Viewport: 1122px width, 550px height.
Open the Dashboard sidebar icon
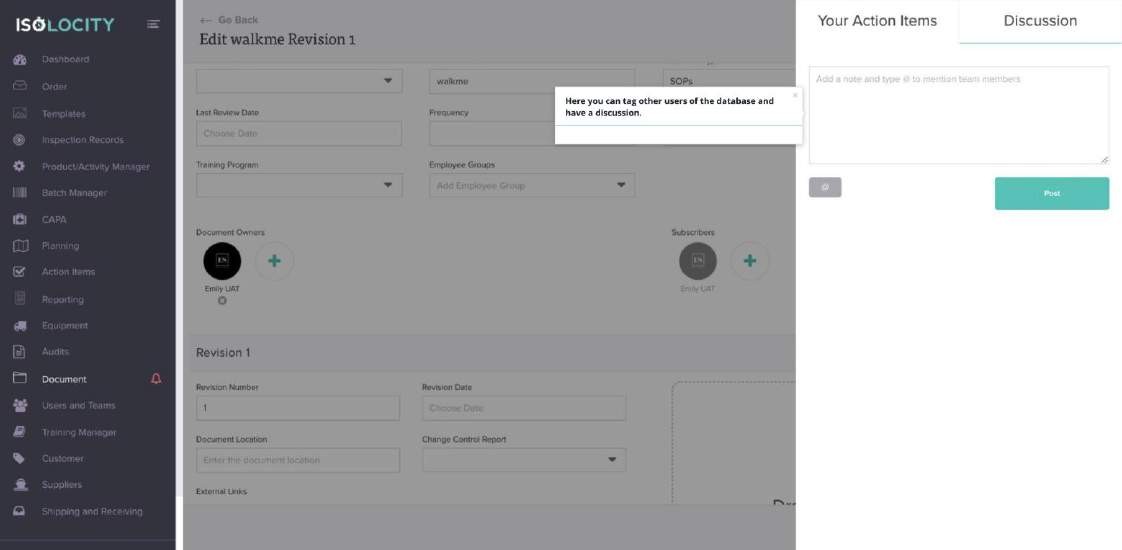(20, 60)
